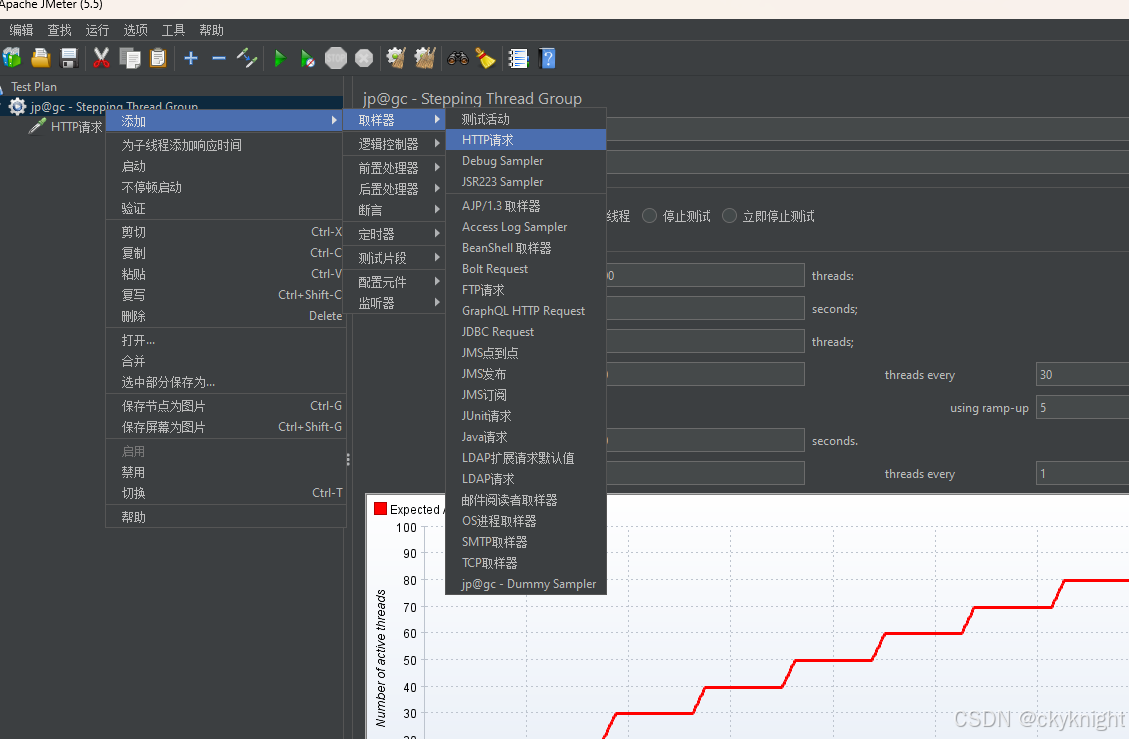This screenshot has width=1129, height=739.
Task: Stop the test using the red STOP icon
Action: [336, 58]
